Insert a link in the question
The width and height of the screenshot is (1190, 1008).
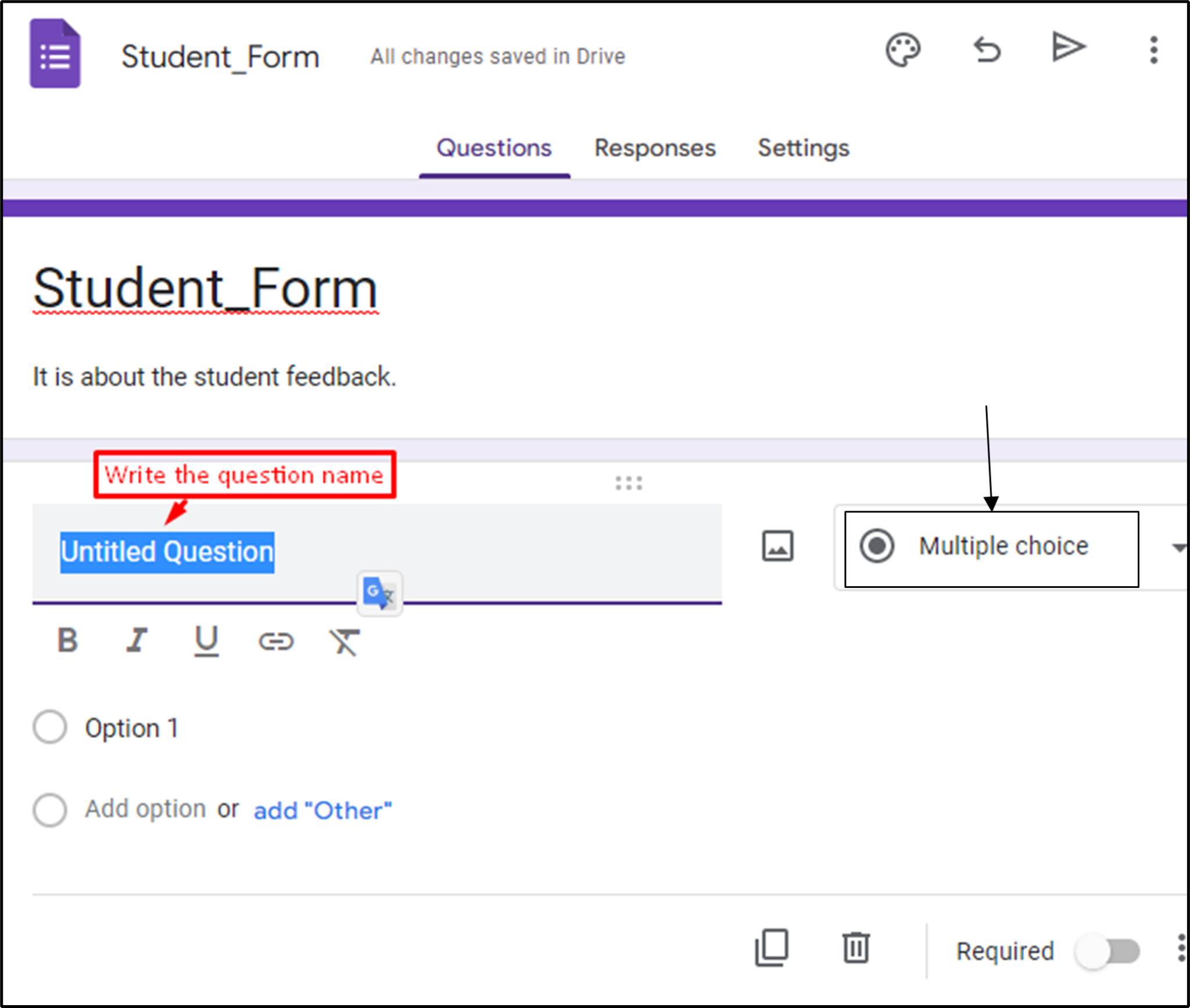[276, 641]
